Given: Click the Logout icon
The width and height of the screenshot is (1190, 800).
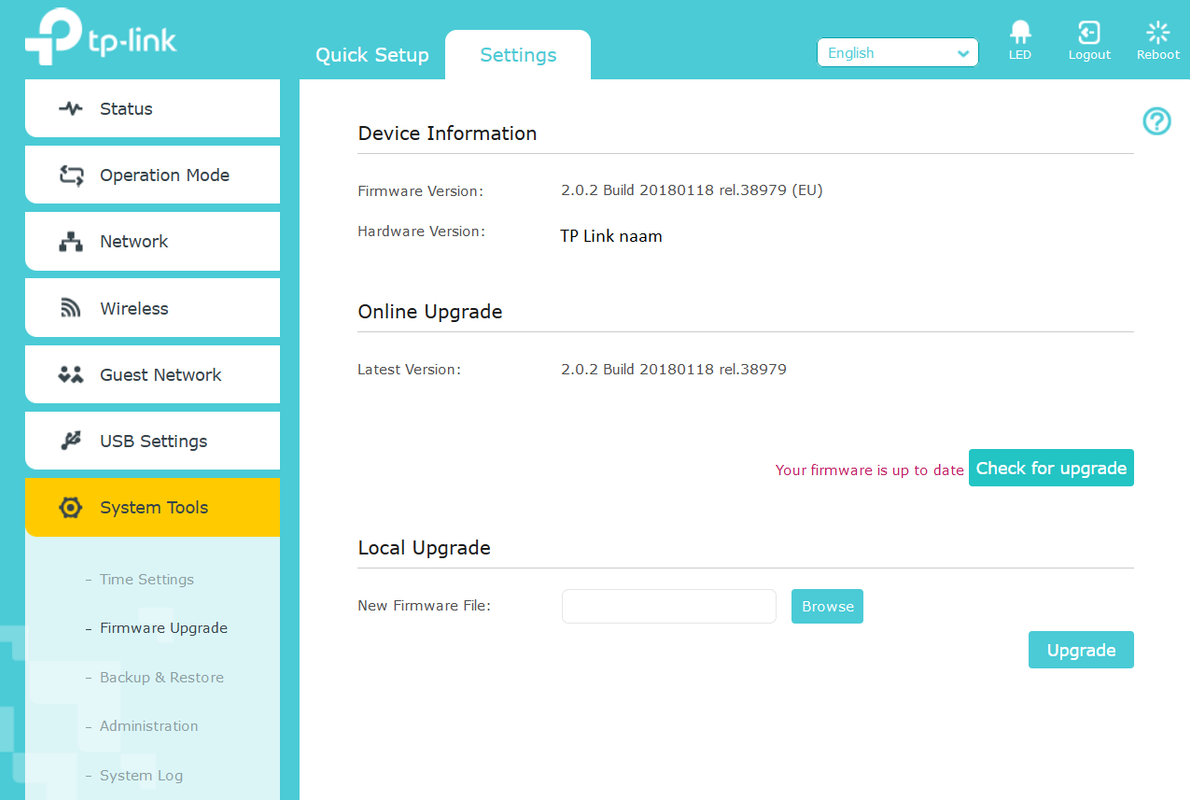Looking at the screenshot, I should click(x=1089, y=32).
